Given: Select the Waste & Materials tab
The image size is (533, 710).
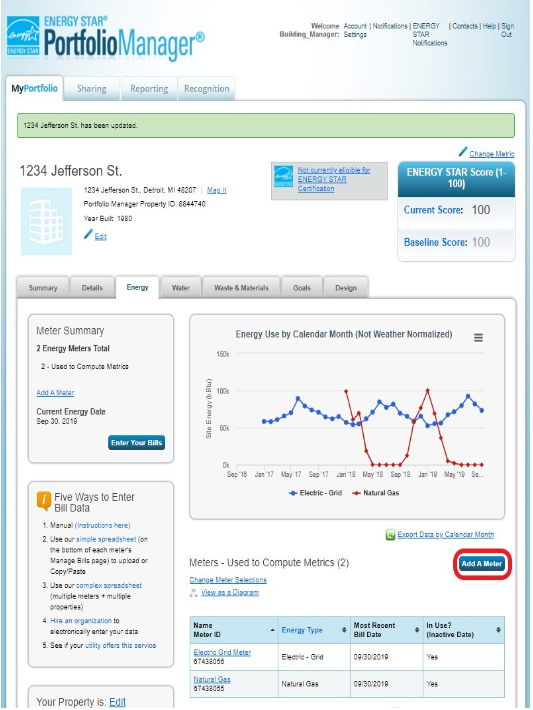Looking at the screenshot, I should 241,288.
